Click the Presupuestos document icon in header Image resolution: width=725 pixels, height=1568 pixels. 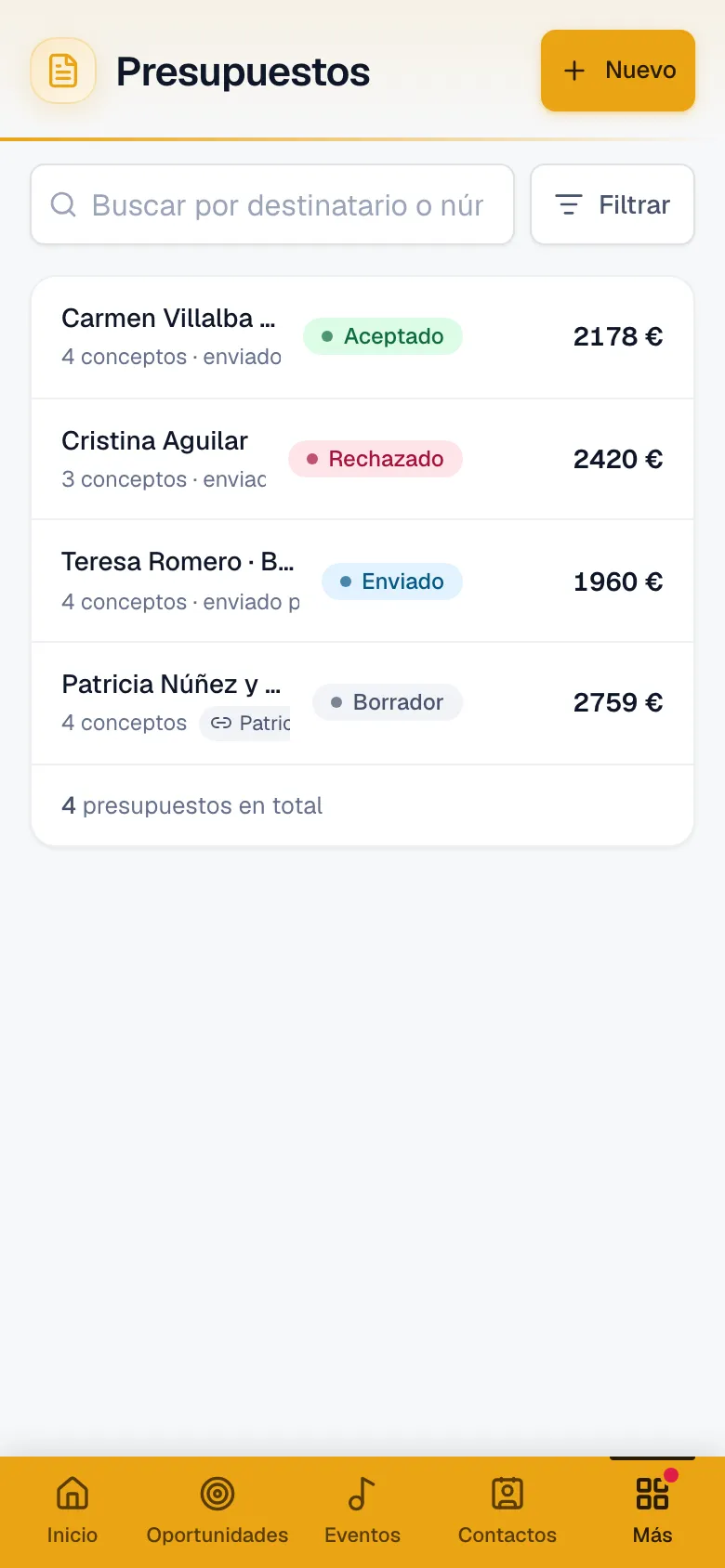(63, 71)
